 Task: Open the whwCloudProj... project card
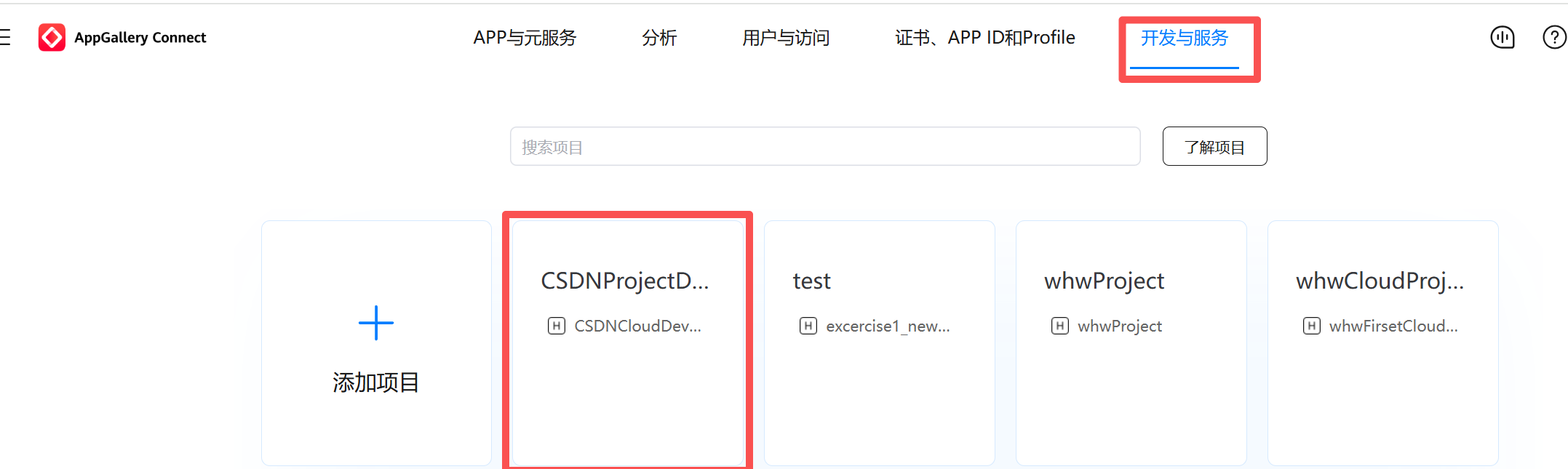[x=1383, y=342]
